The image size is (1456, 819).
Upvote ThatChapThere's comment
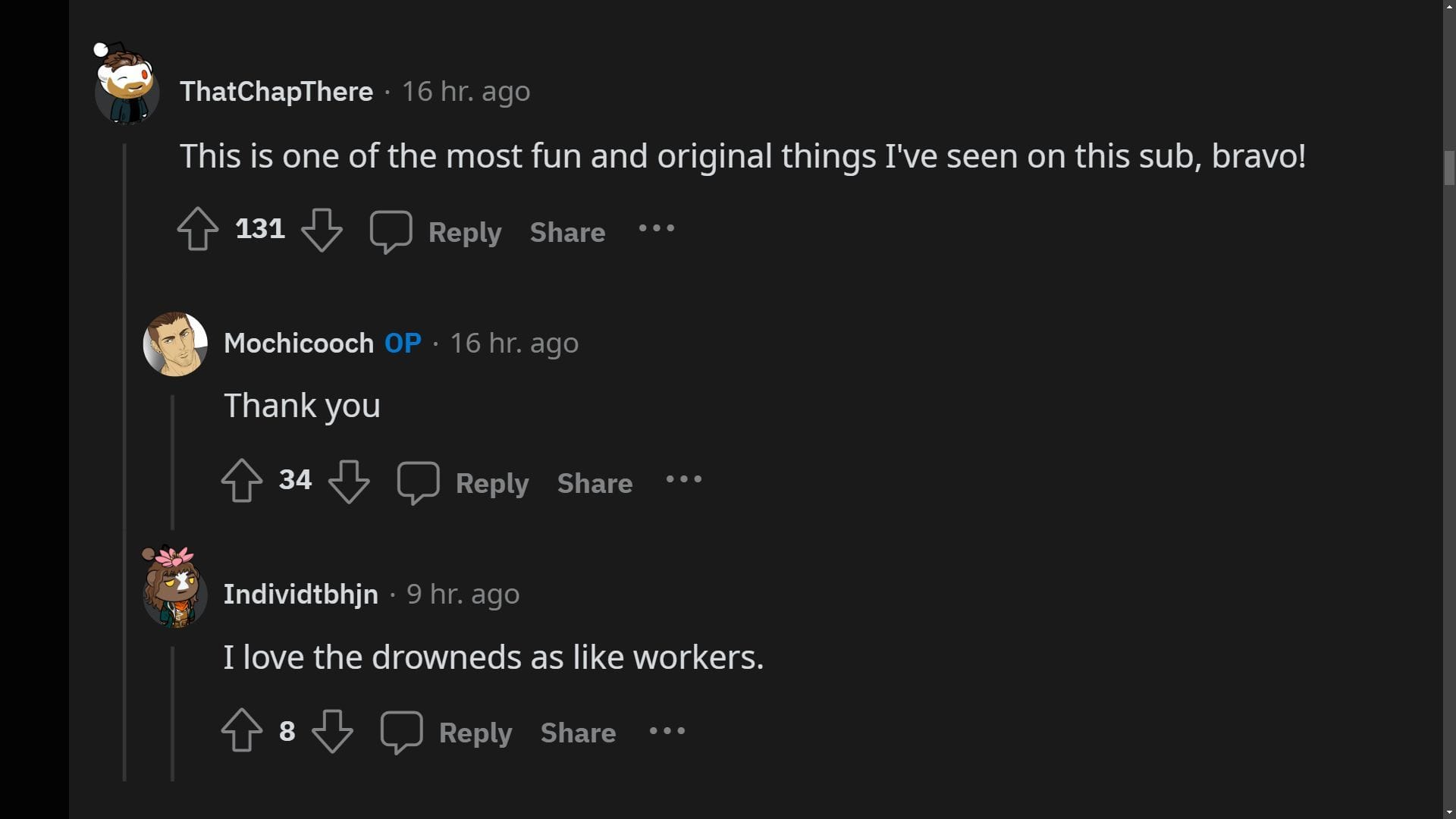[198, 230]
